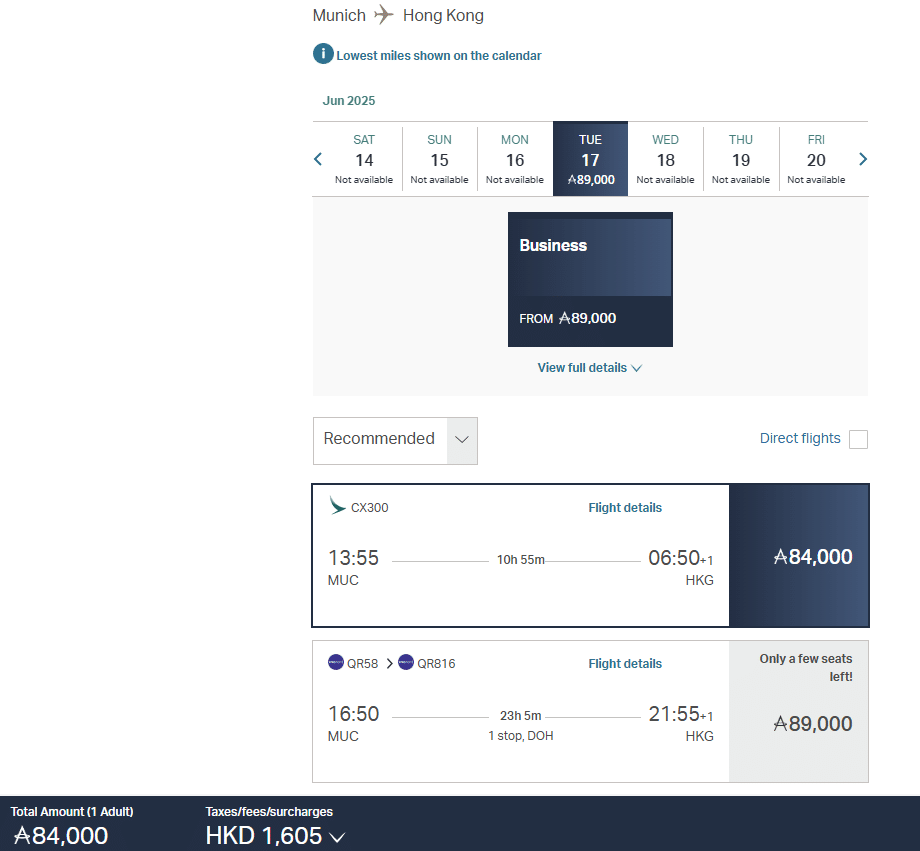920x851 pixels.
Task: Open the Recommended sort dropdown
Action: pos(395,440)
